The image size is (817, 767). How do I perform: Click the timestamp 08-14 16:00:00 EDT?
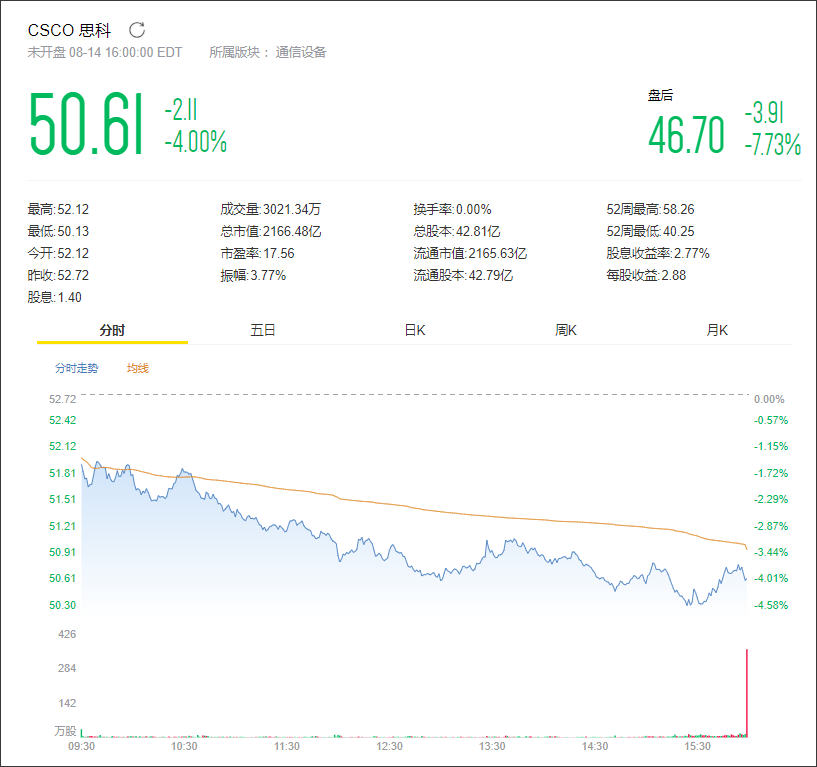coord(126,52)
